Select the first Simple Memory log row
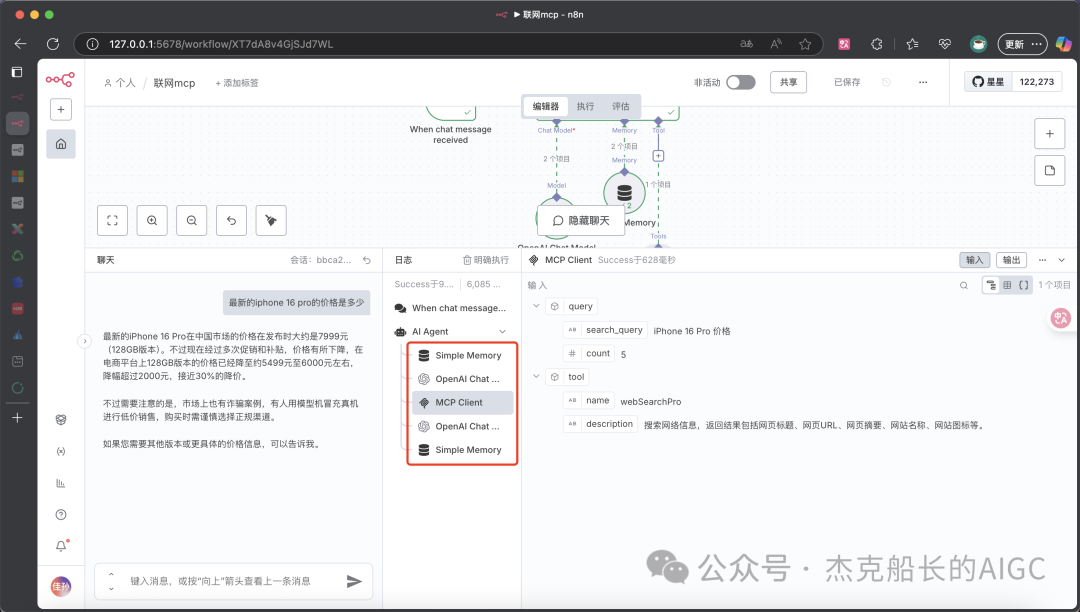The image size is (1080, 612). click(463, 355)
